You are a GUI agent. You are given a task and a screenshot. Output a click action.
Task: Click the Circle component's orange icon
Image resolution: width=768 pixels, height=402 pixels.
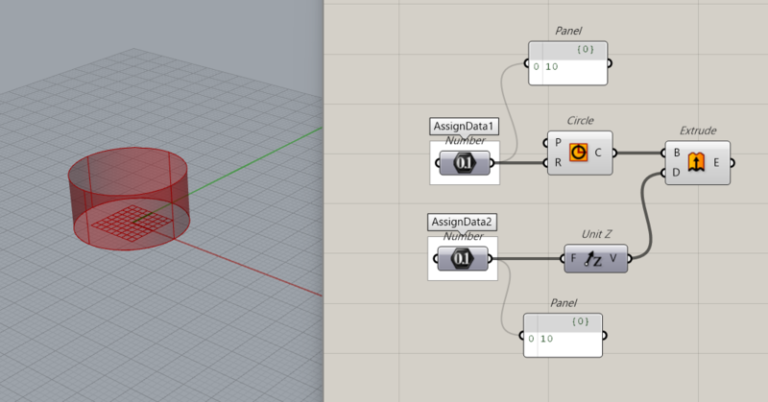click(x=578, y=153)
